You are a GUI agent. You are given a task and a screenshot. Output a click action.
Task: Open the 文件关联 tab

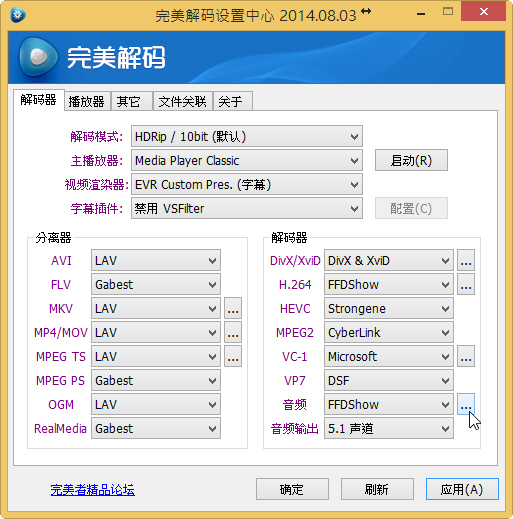(183, 101)
